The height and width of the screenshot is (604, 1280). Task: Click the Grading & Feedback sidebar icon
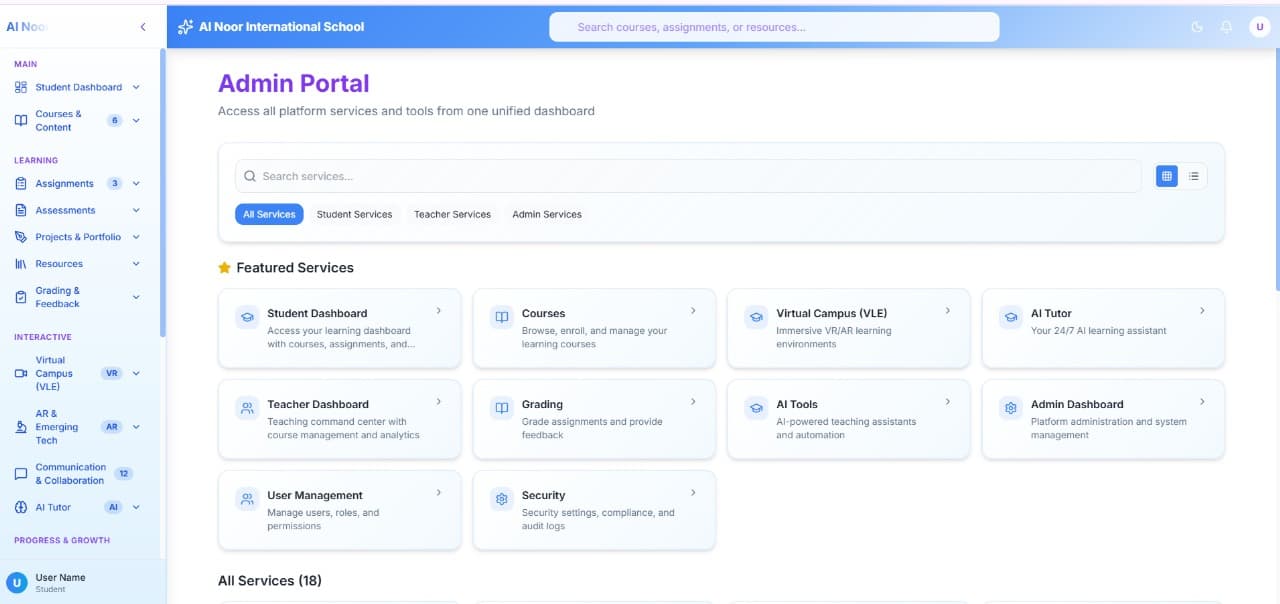pyautogui.click(x=21, y=297)
